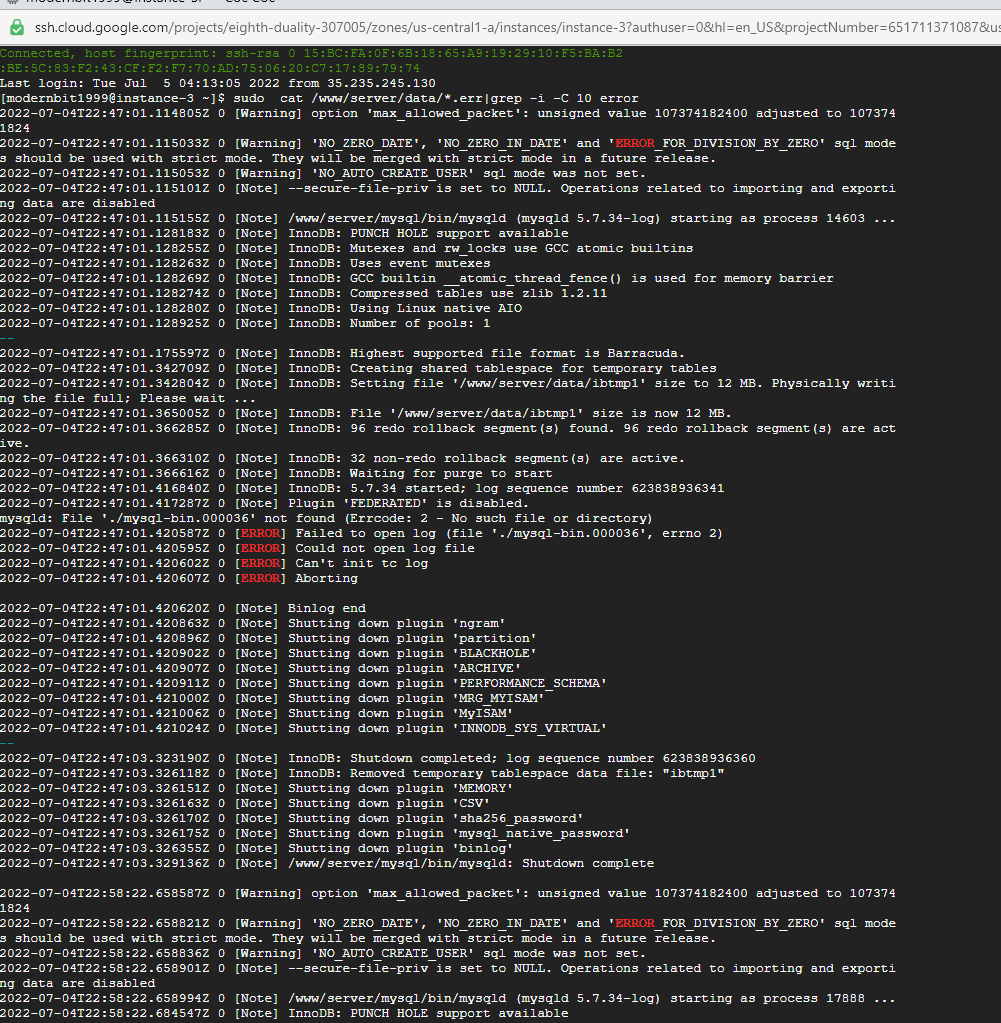Image resolution: width=1001 pixels, height=1023 pixels.
Task: Click "mysqld: File './mysql-bin.000036' not found" line
Action: point(326,519)
